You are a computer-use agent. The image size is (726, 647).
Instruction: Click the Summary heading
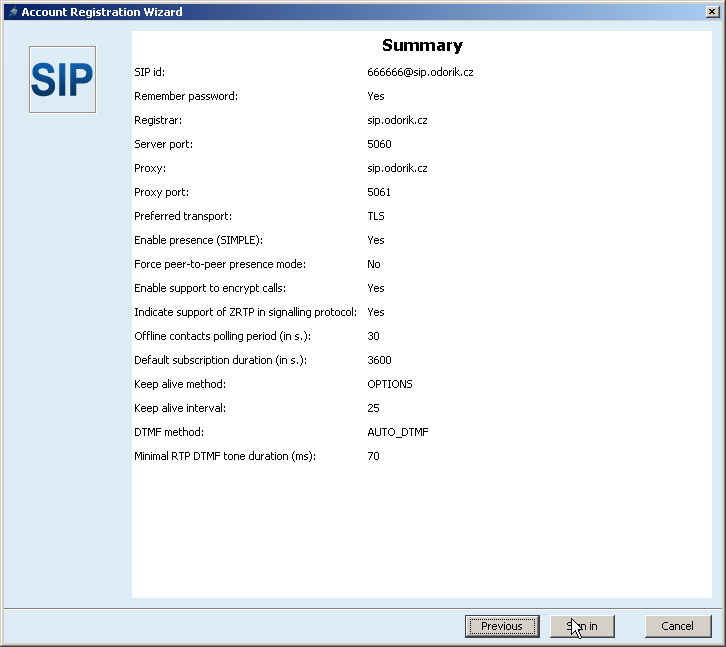pyautogui.click(x=422, y=45)
